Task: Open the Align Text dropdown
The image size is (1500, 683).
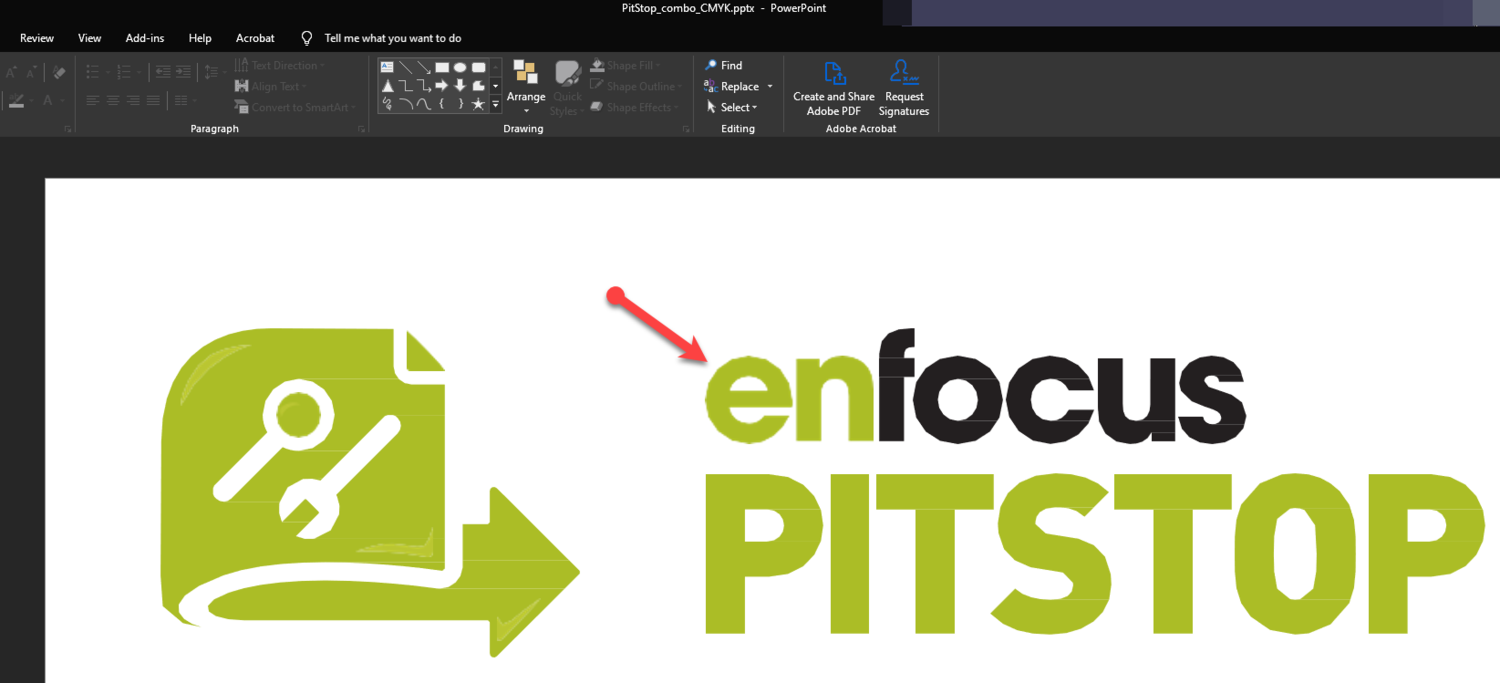Action: click(271, 87)
